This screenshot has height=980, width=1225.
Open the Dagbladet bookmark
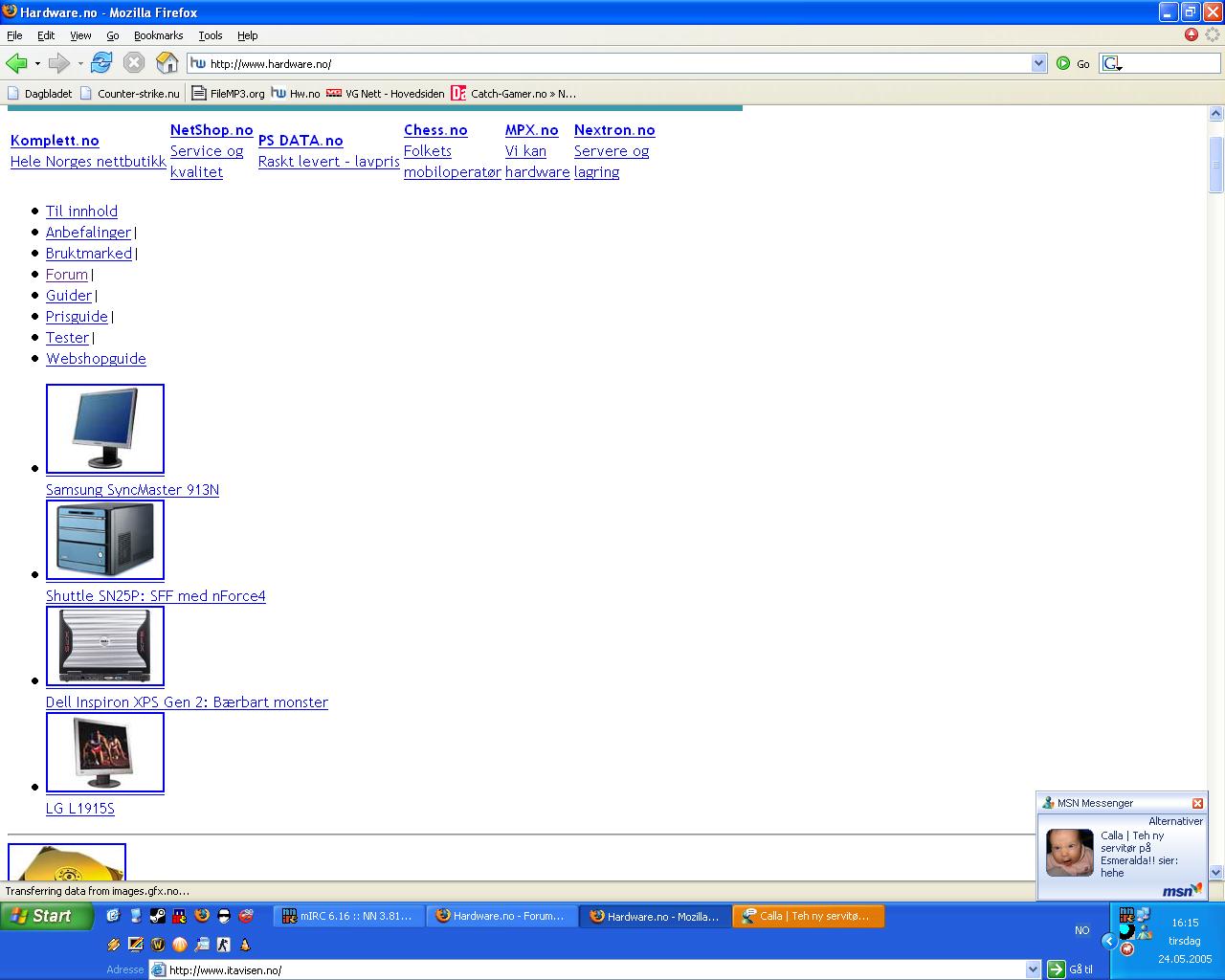coord(39,93)
